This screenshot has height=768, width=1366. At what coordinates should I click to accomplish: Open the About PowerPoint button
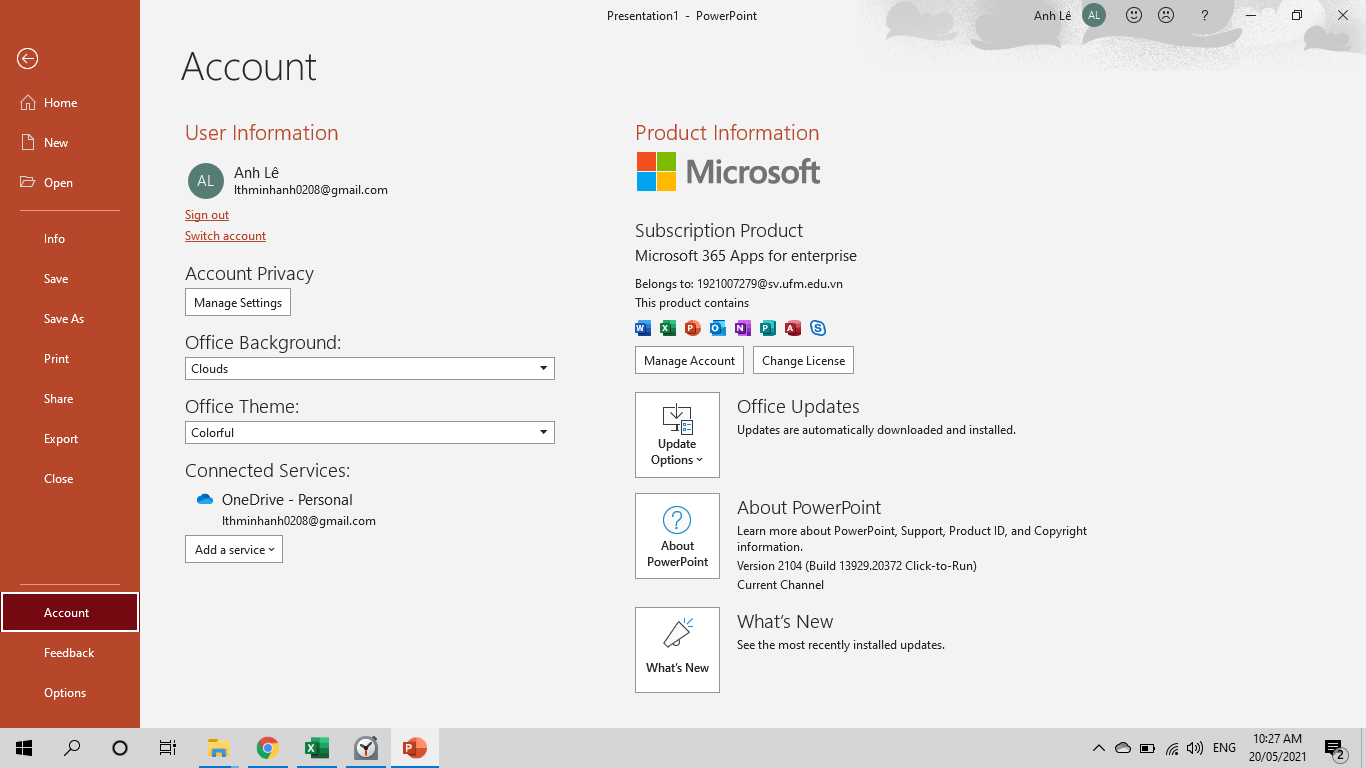[x=677, y=536]
